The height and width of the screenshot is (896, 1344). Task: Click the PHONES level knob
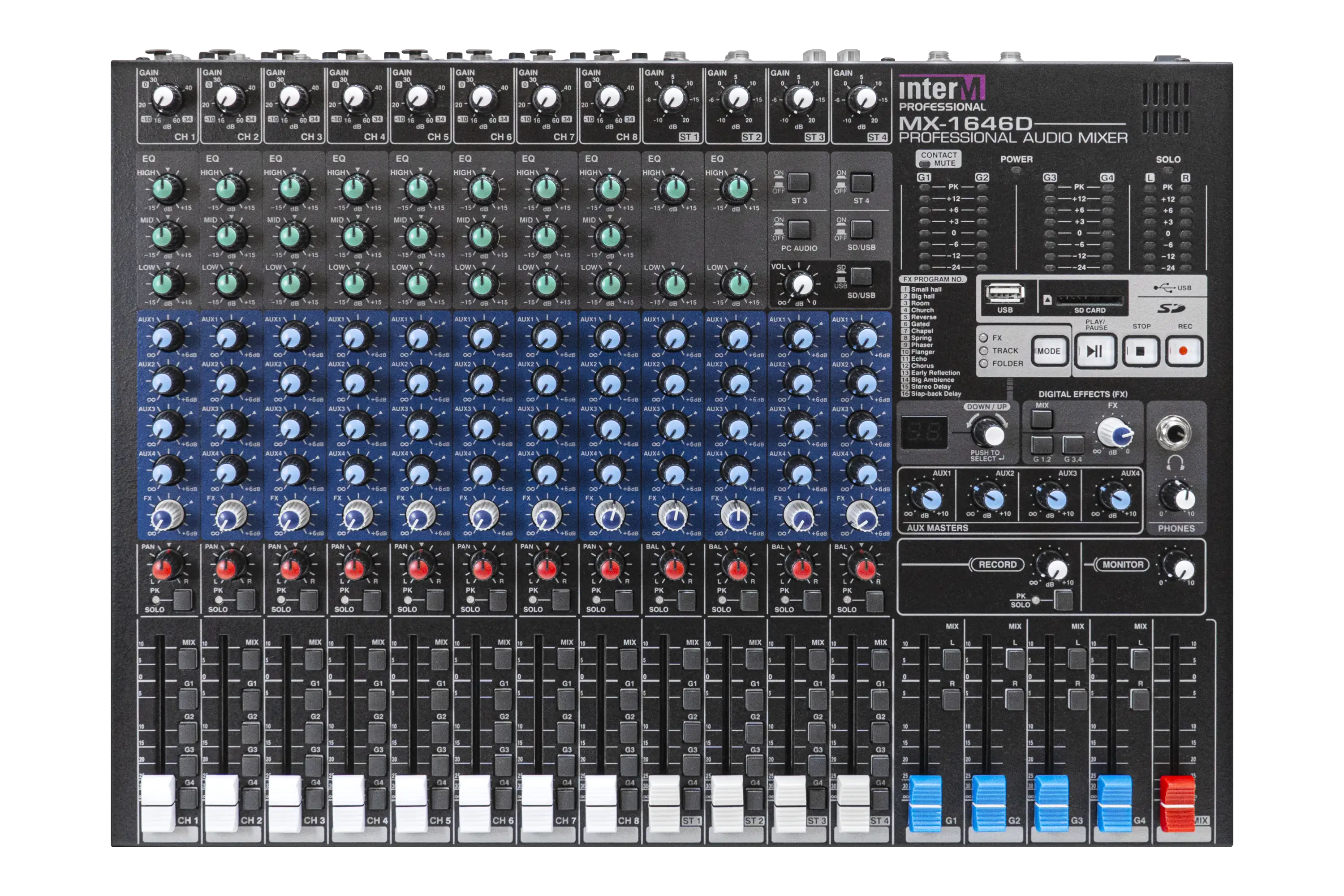pyautogui.click(x=1178, y=496)
